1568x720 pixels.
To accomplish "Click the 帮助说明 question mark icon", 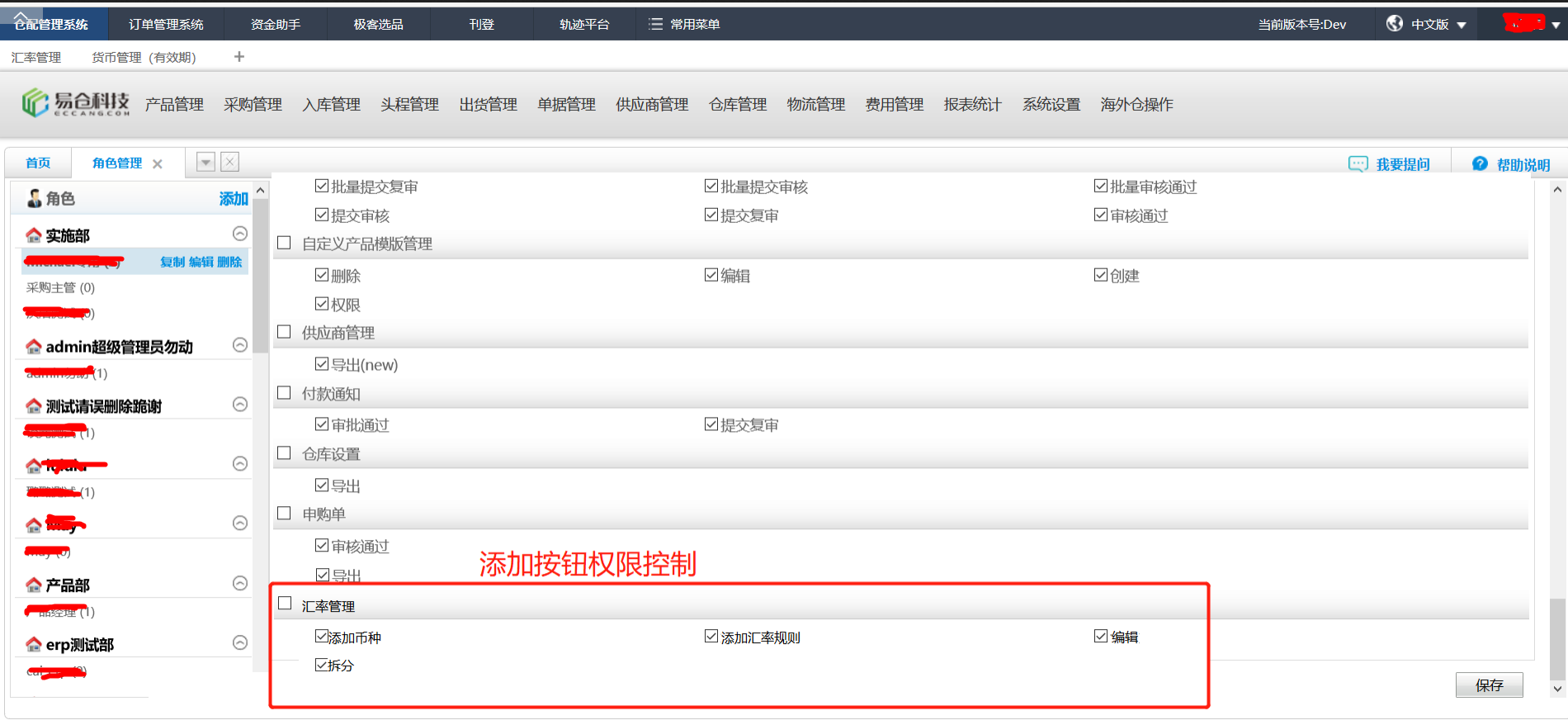I will 1480,164.
